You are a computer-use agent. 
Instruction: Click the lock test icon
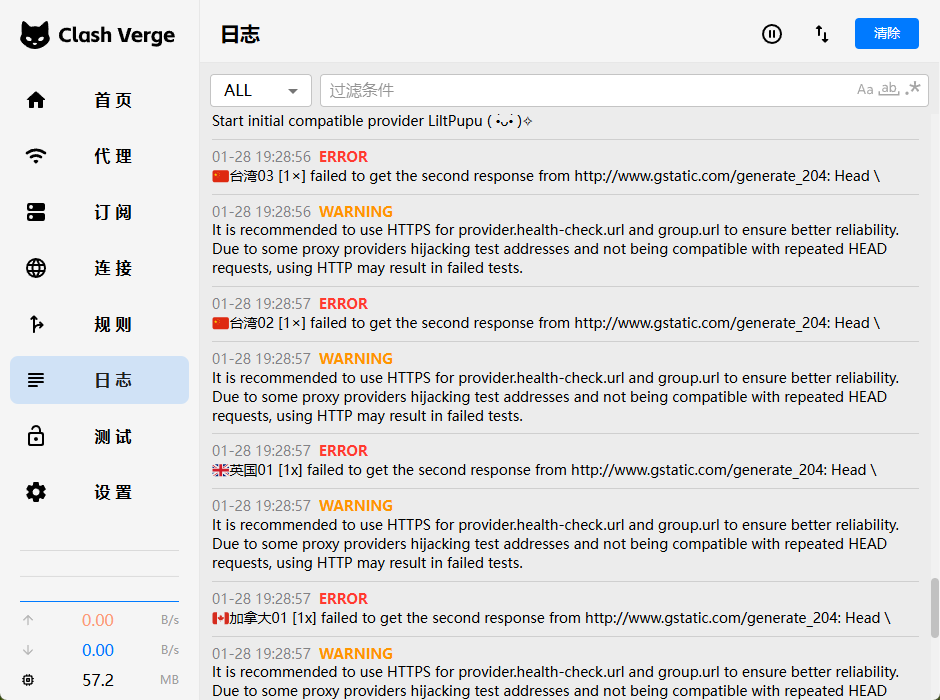[36, 436]
